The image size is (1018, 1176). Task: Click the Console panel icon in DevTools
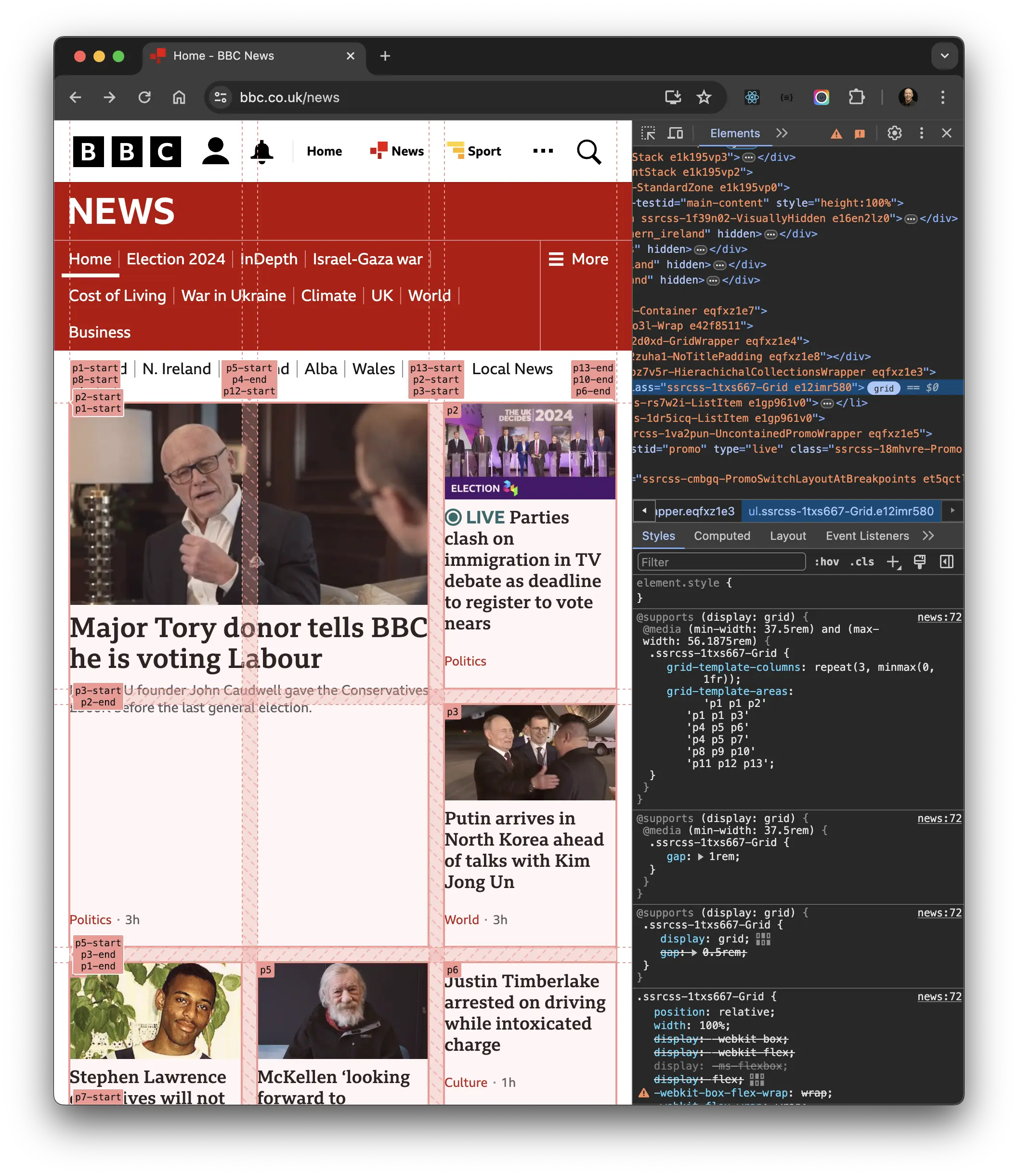(x=783, y=133)
